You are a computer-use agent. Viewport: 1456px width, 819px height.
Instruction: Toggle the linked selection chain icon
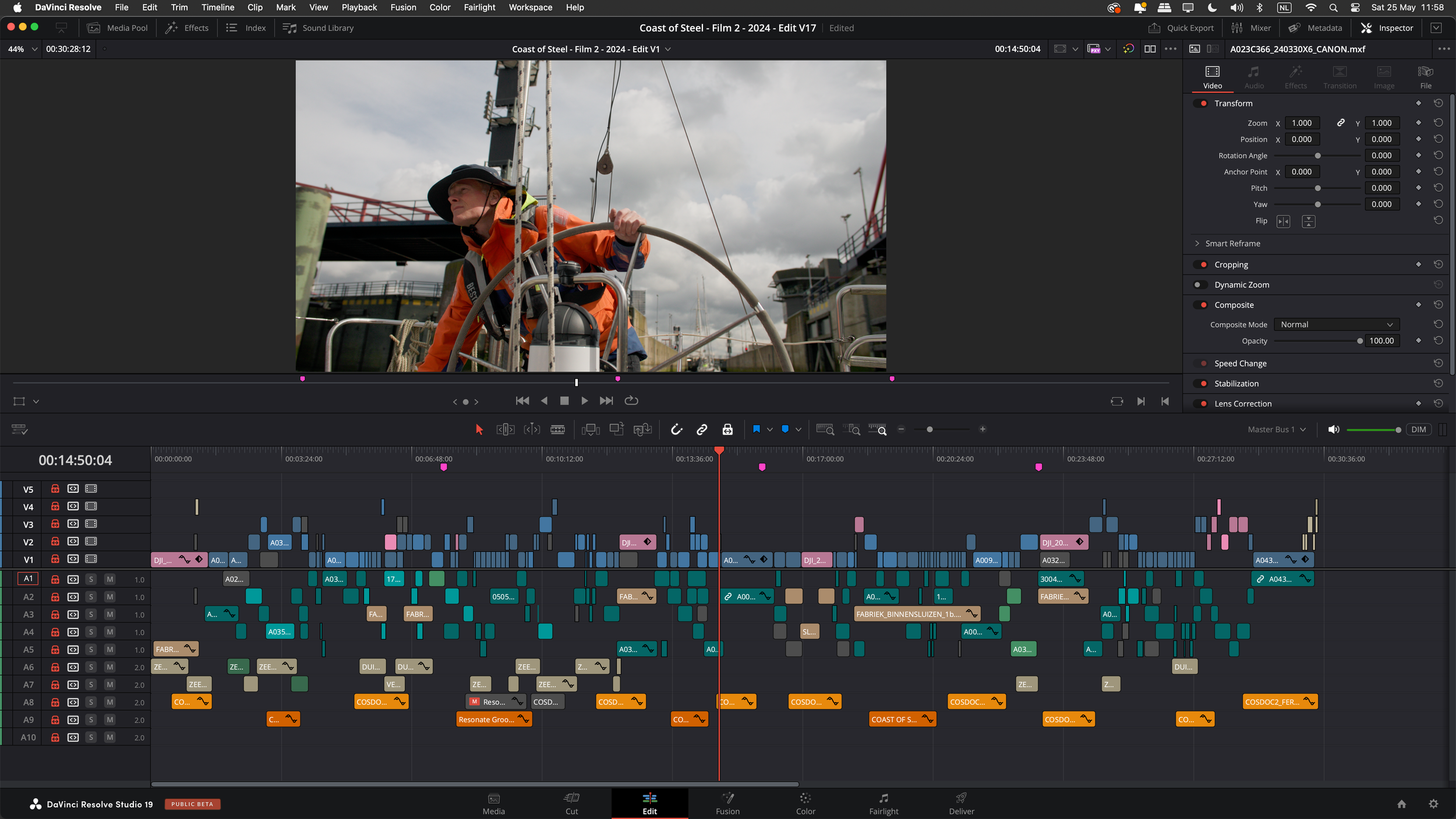702,430
